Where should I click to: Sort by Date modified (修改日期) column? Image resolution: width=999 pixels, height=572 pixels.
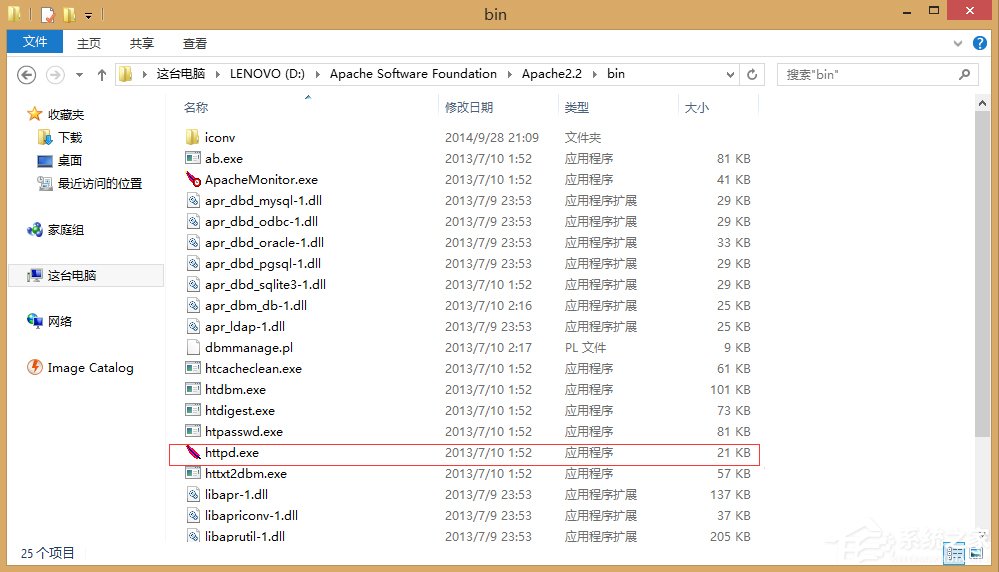click(469, 108)
